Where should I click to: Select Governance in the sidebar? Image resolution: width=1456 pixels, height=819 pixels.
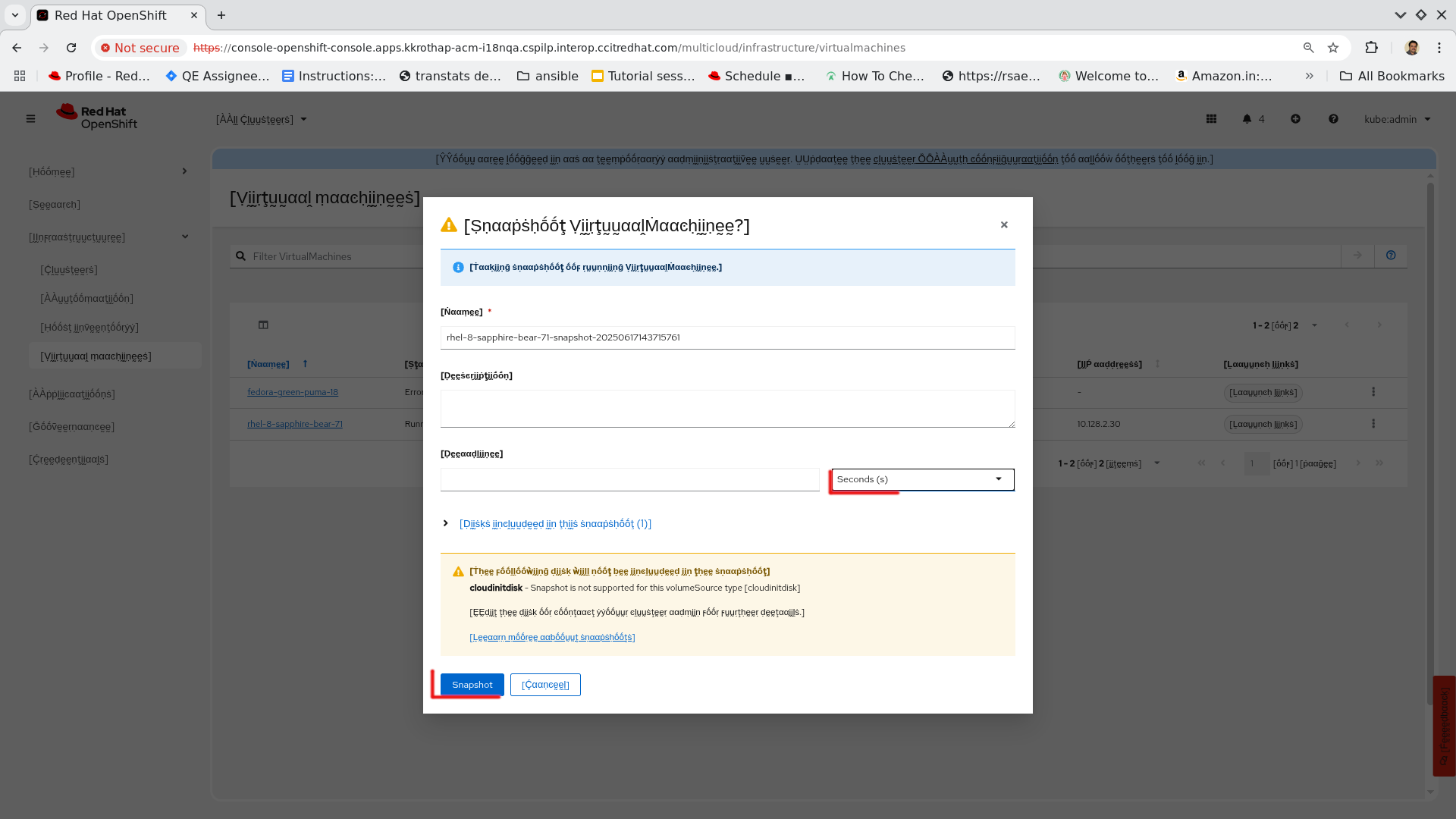pyautogui.click(x=72, y=427)
